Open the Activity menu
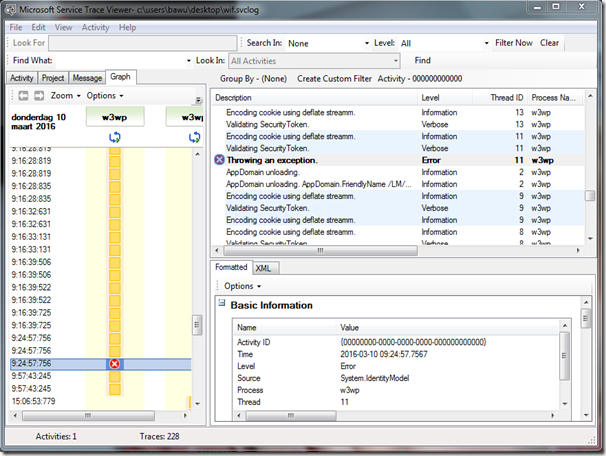Image resolution: width=606 pixels, height=456 pixels. coord(95,27)
